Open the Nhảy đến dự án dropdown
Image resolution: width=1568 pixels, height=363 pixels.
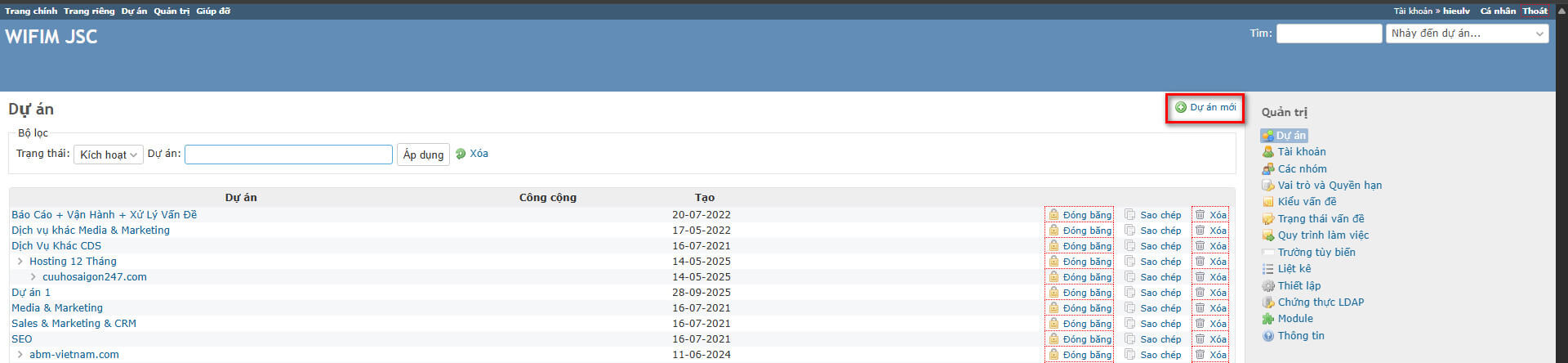click(1467, 34)
